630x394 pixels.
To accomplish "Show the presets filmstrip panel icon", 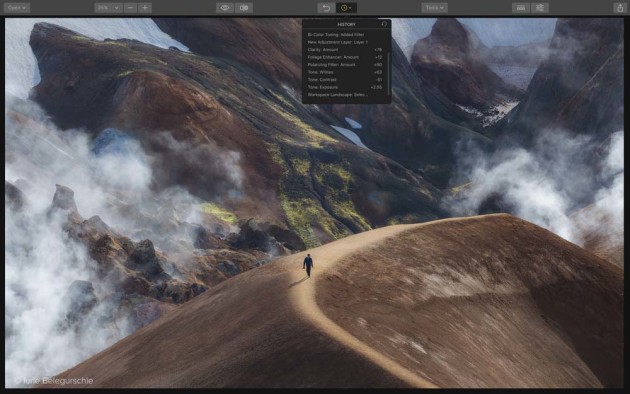I will (521, 8).
